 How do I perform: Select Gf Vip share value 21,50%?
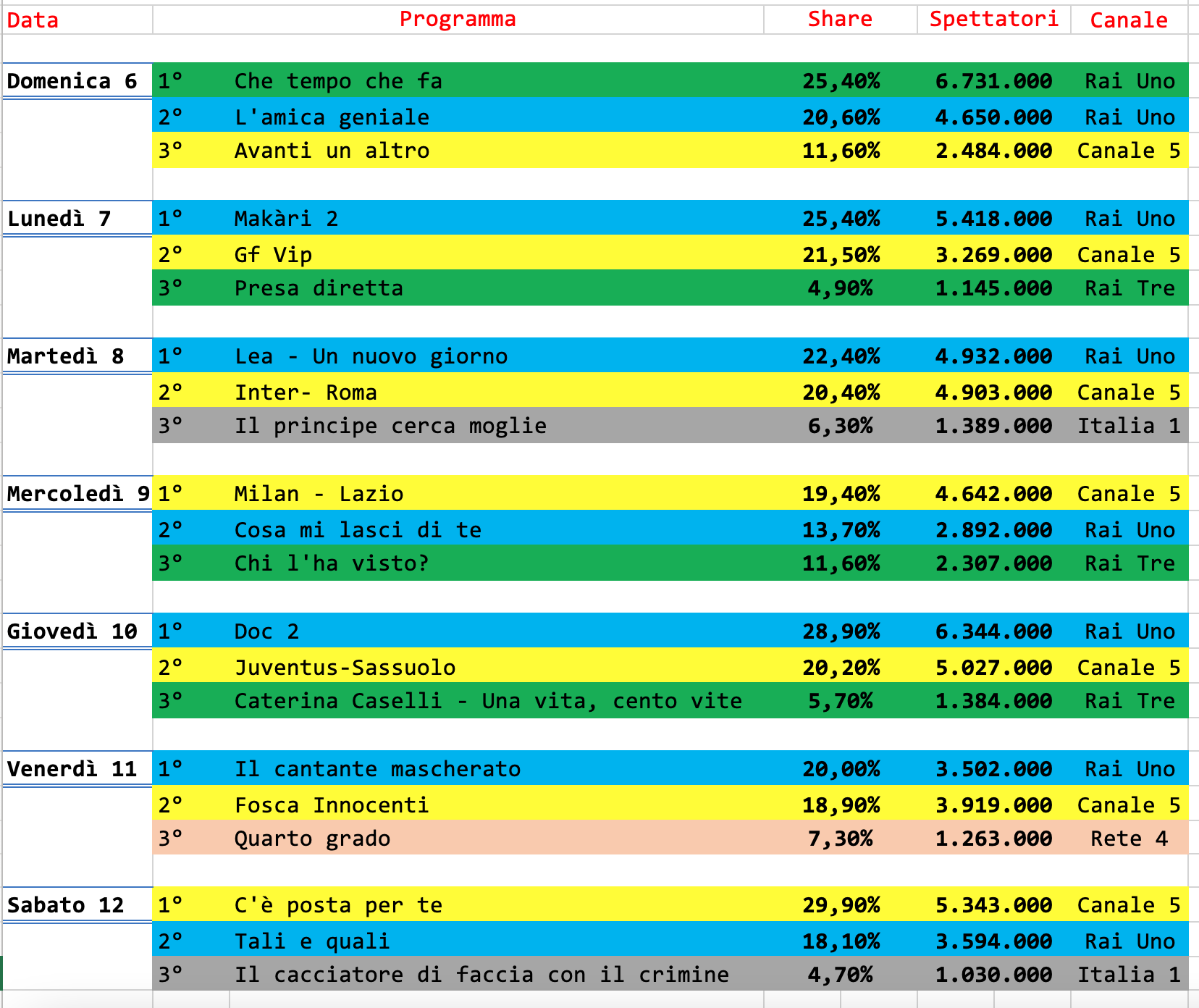coord(841,255)
